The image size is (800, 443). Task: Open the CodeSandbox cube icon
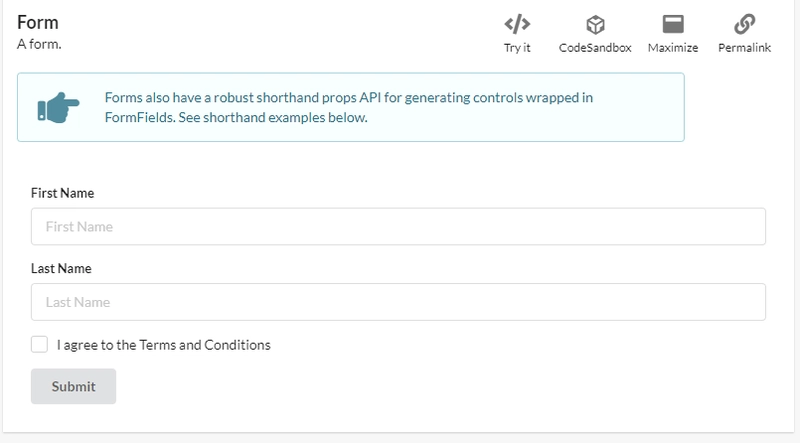tap(595, 24)
